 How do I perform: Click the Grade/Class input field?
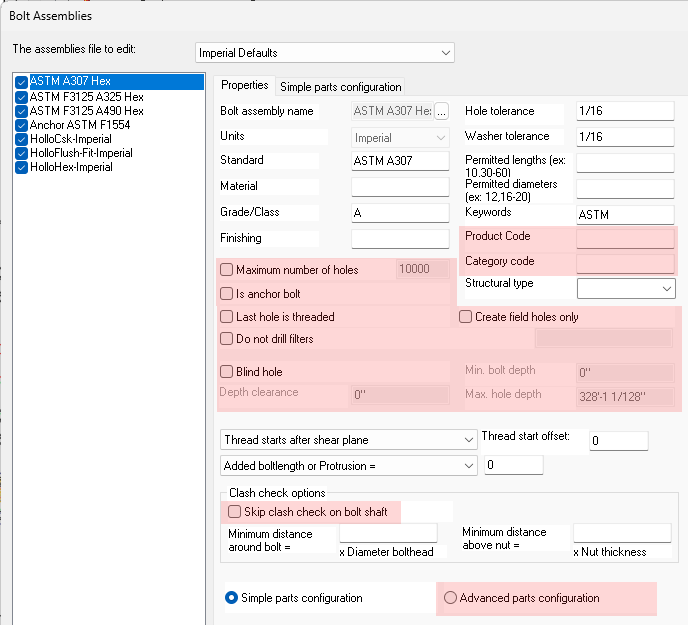pos(400,213)
